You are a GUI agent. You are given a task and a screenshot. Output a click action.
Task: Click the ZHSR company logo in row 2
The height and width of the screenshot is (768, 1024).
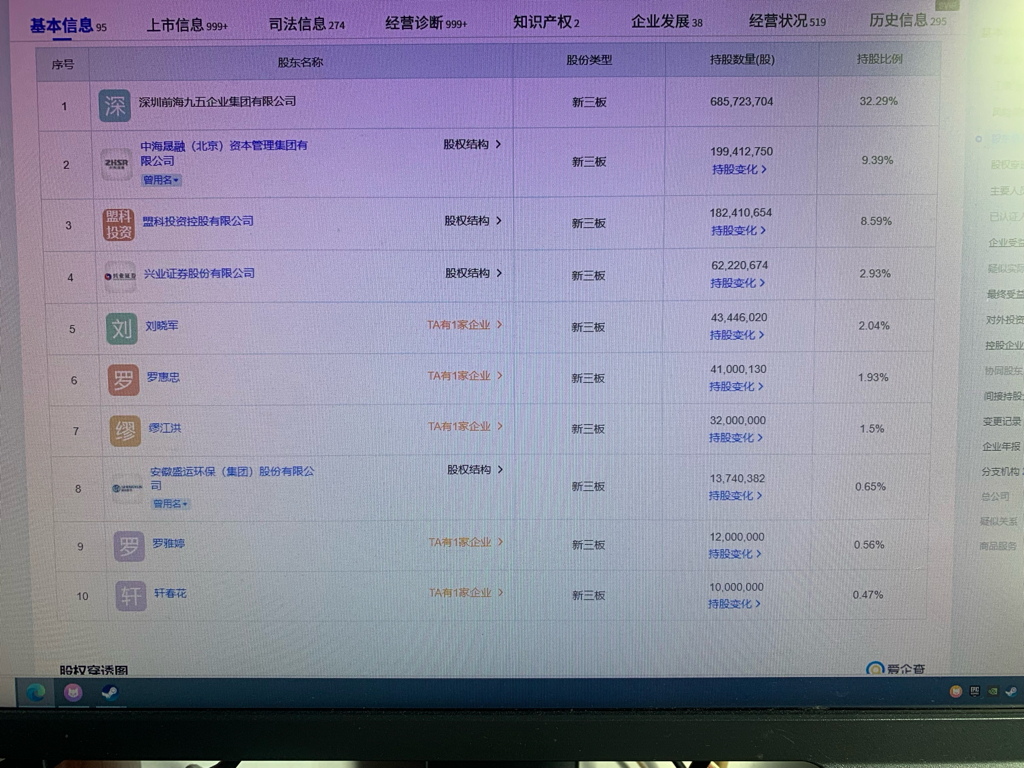click(x=116, y=164)
